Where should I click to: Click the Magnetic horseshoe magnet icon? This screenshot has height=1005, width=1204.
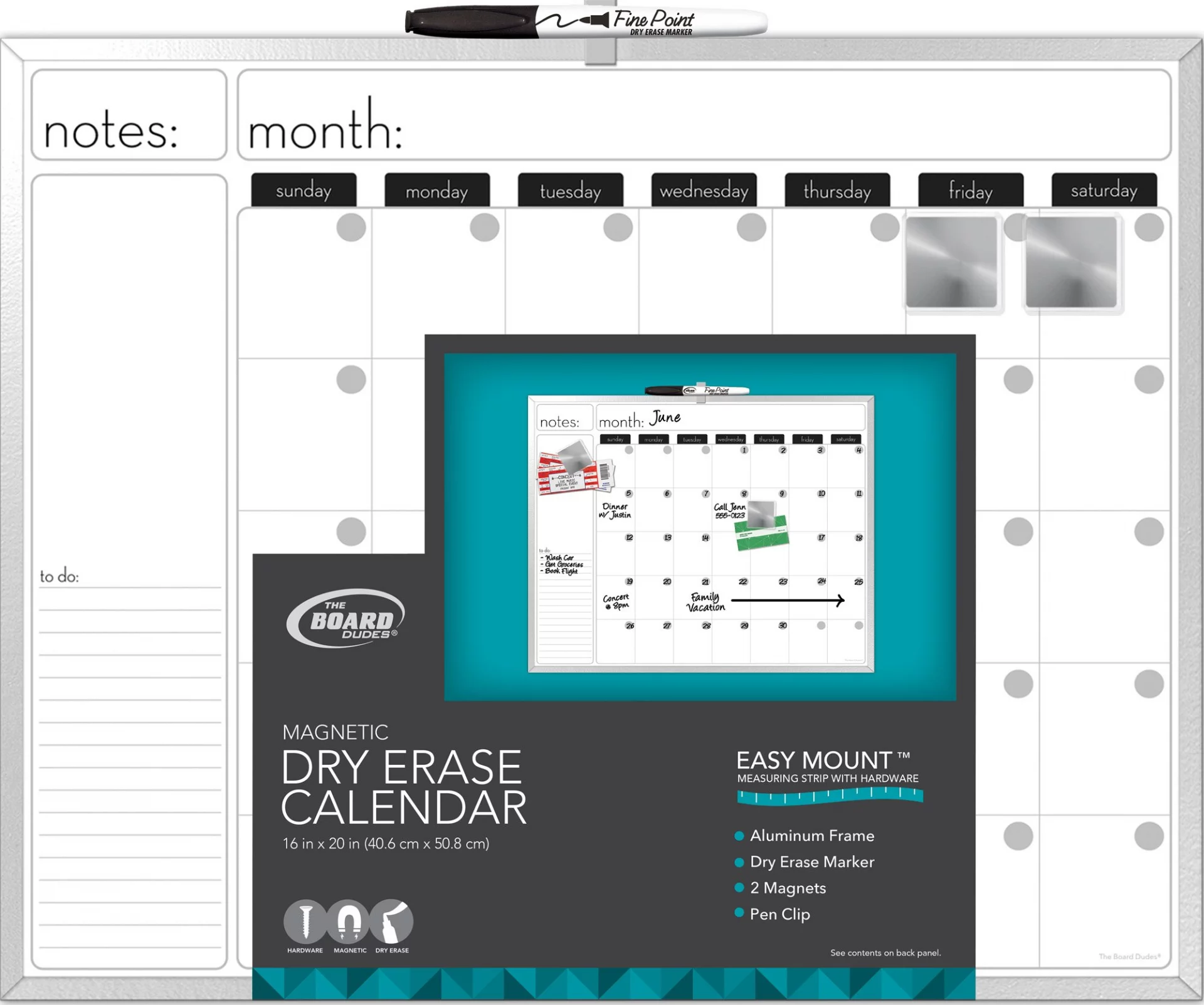(349, 922)
